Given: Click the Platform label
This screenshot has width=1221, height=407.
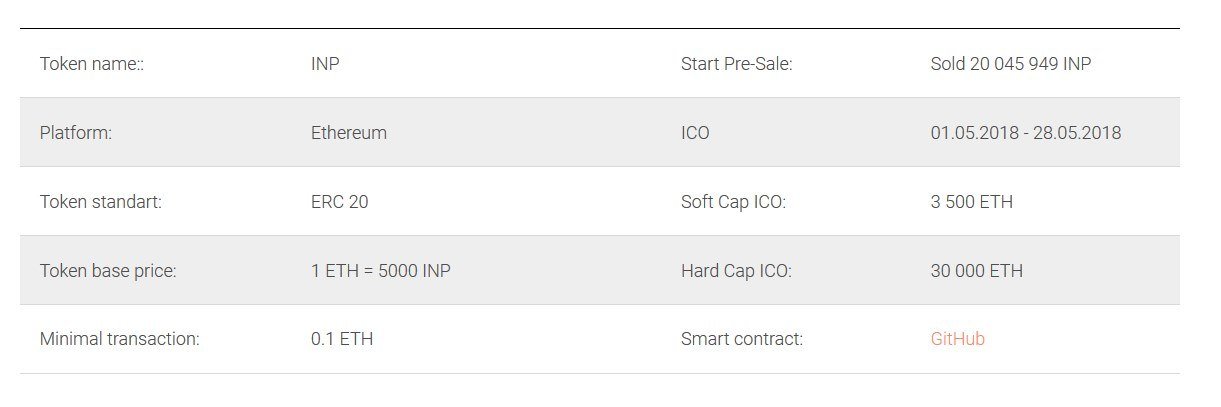Looking at the screenshot, I should (x=76, y=133).
